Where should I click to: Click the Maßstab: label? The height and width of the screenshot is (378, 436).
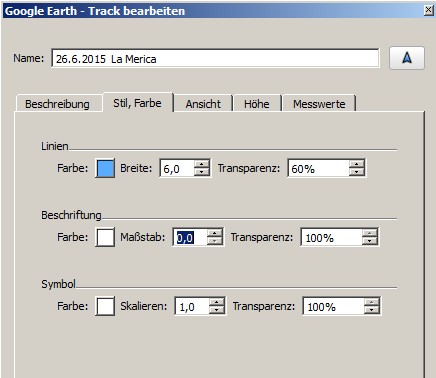143,237
